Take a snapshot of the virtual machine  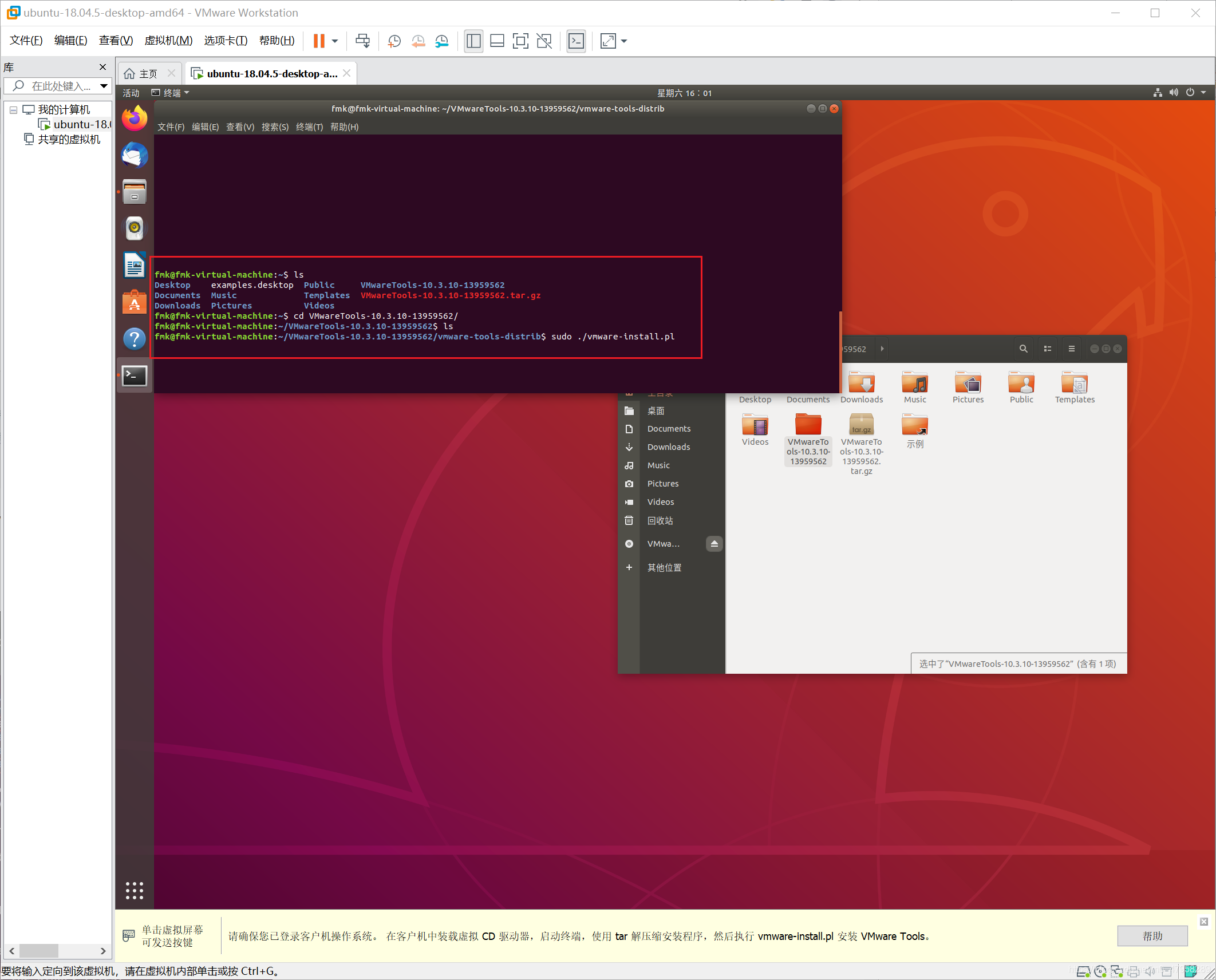[x=394, y=41]
